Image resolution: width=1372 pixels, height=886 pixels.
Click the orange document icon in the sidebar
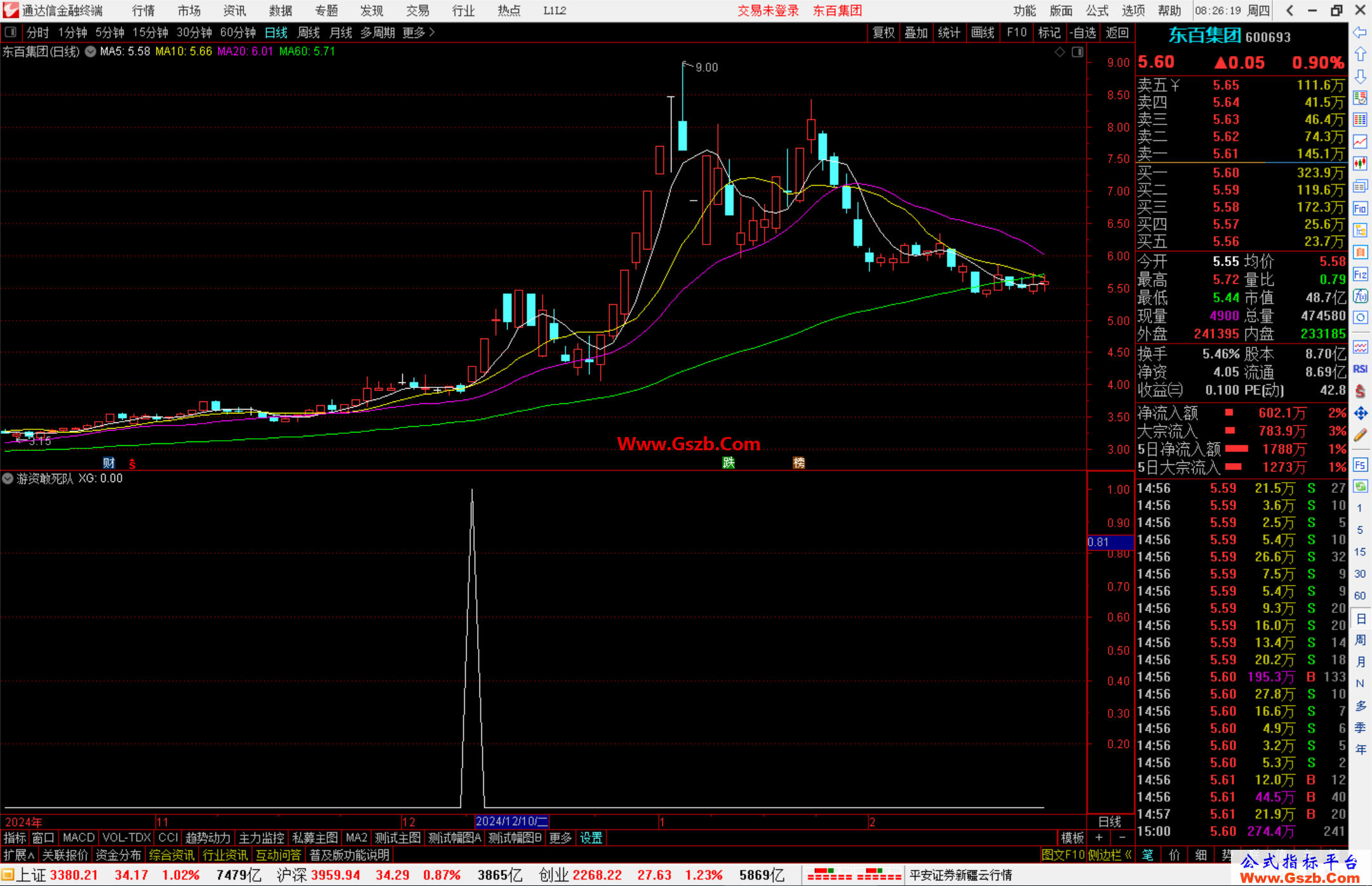[x=1360, y=252]
